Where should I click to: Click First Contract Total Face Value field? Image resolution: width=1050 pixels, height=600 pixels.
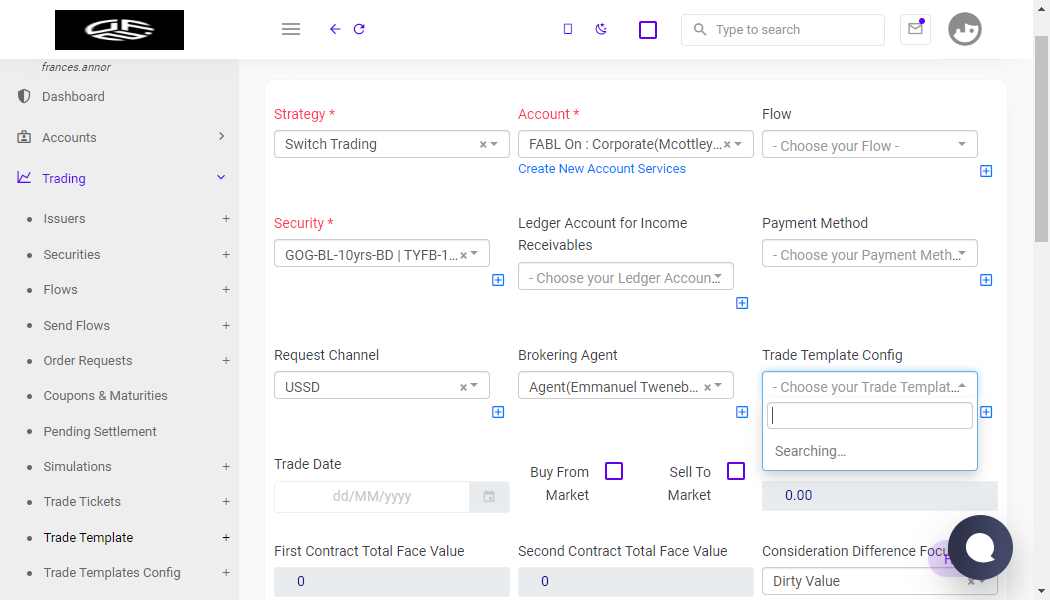click(392, 581)
